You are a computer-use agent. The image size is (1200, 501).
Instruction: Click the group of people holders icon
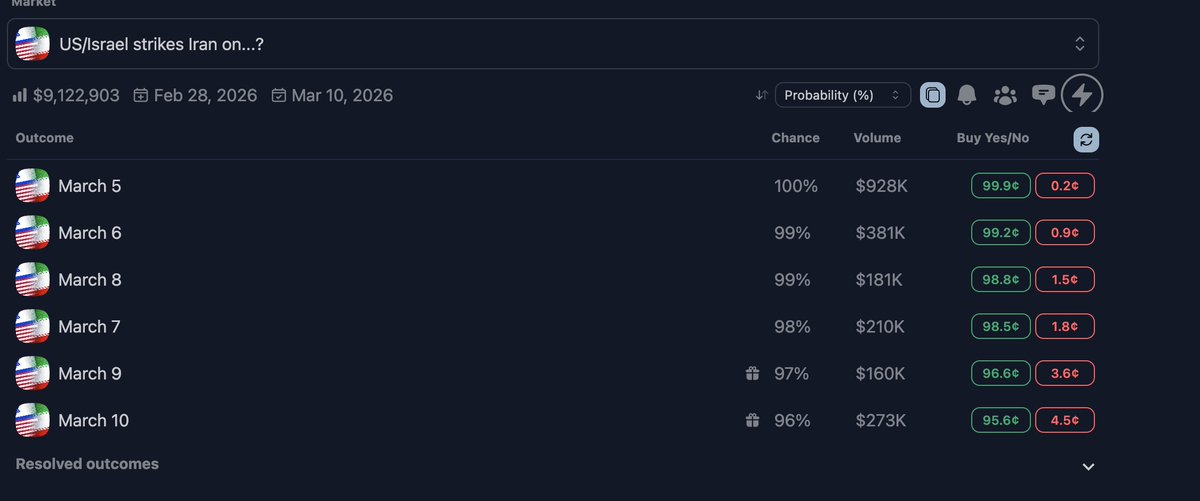[x=1005, y=95]
